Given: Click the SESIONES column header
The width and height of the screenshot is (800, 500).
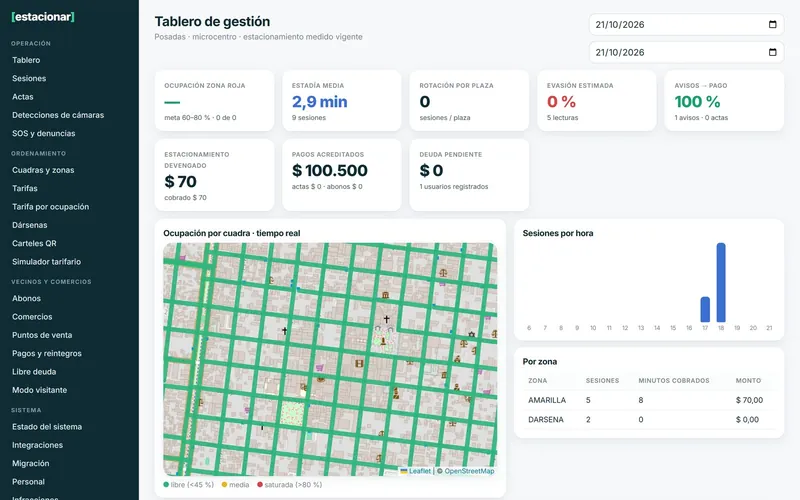Looking at the screenshot, I should [x=602, y=381].
